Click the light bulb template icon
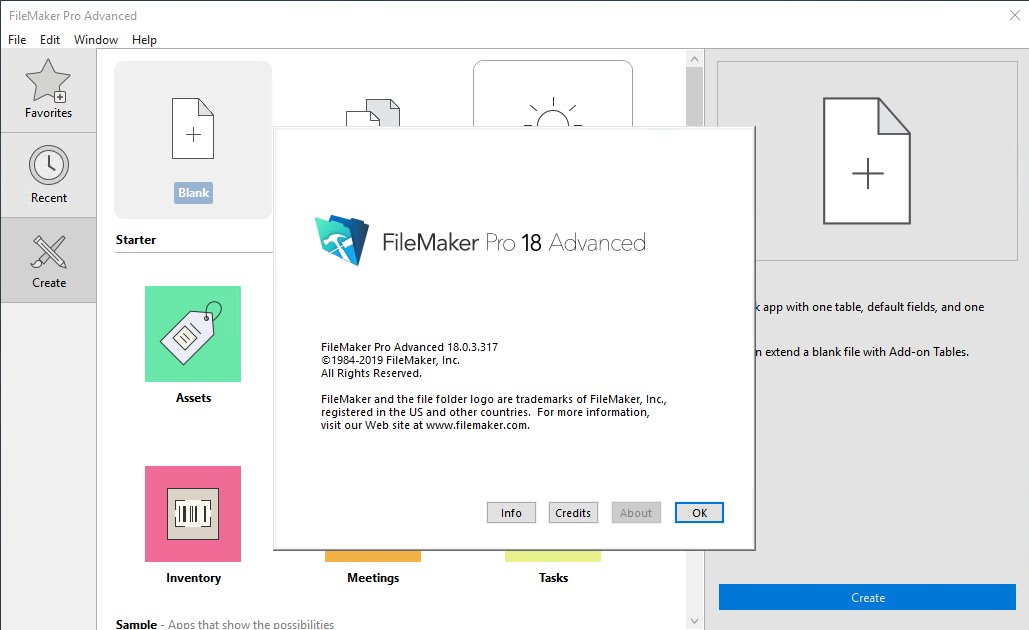This screenshot has width=1029, height=630. coord(553,112)
